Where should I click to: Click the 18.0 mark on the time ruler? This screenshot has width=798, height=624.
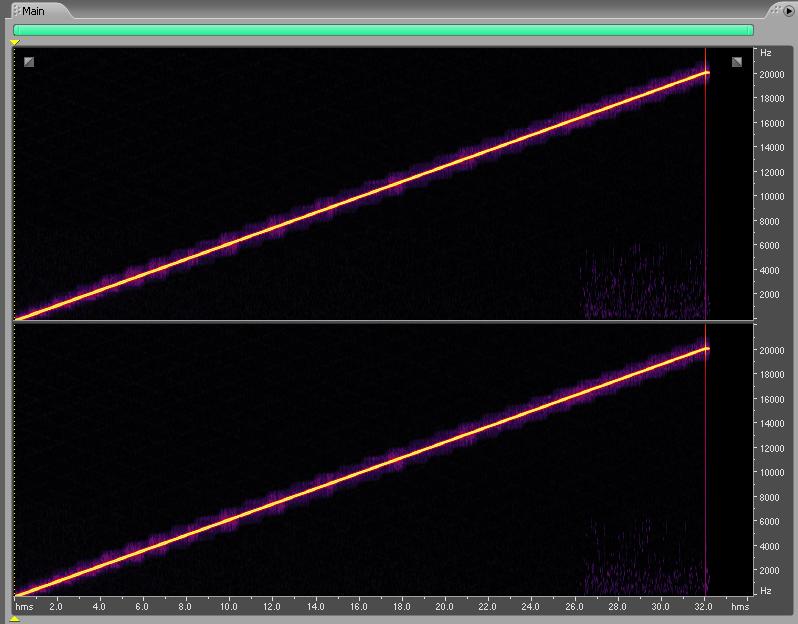(402, 607)
